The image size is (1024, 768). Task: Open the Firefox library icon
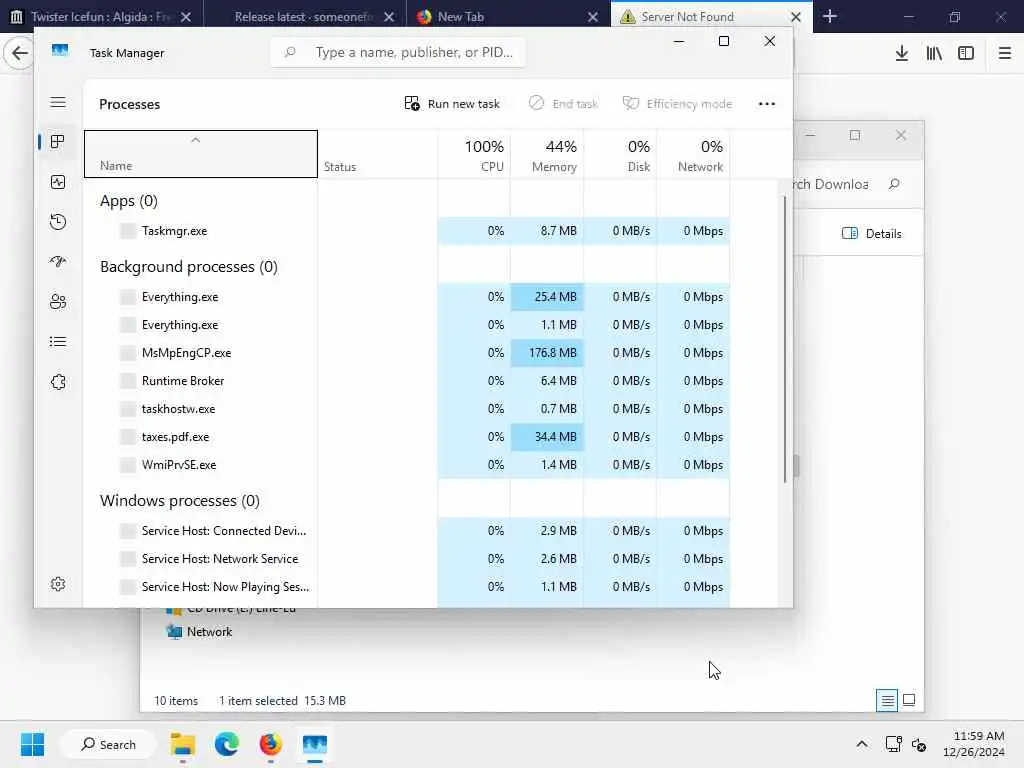[x=934, y=54]
